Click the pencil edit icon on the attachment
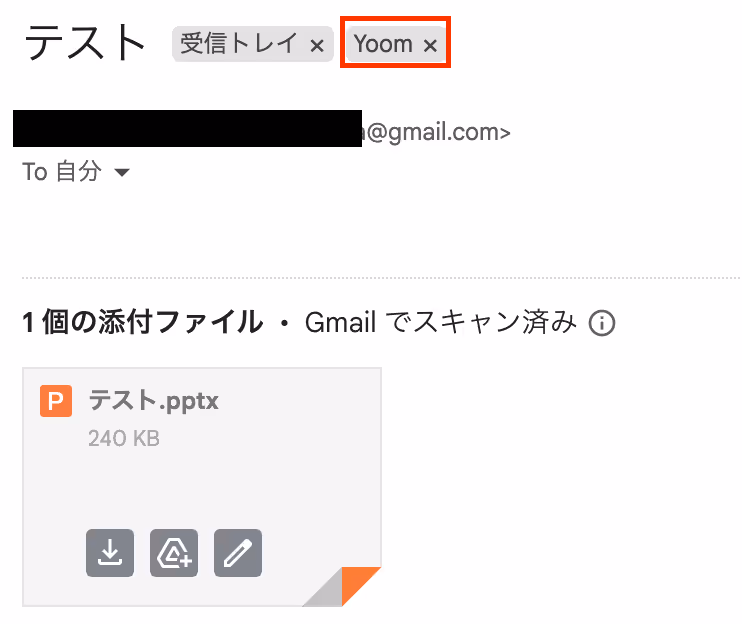Screen dimensions: 742x624 tap(238, 553)
